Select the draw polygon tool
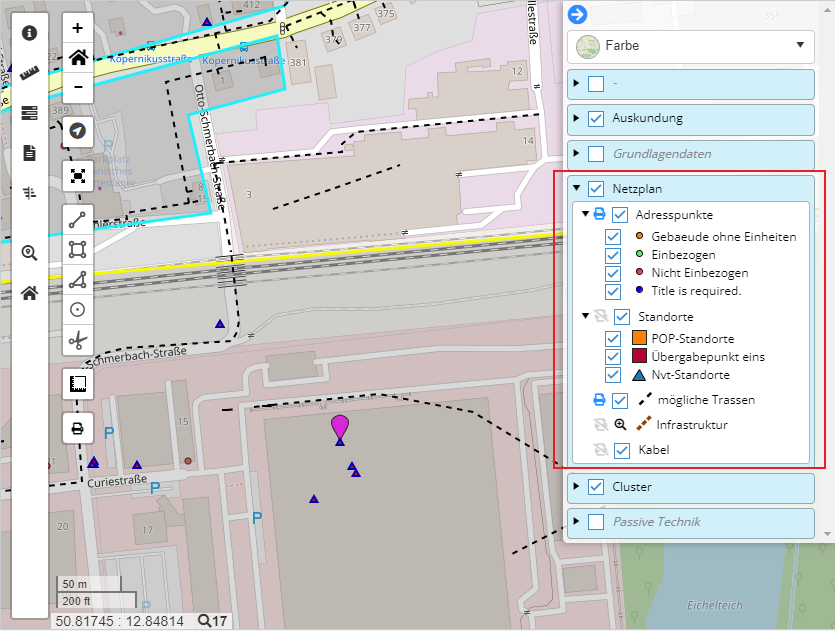Screen dimensions: 835x631 [x=78, y=280]
